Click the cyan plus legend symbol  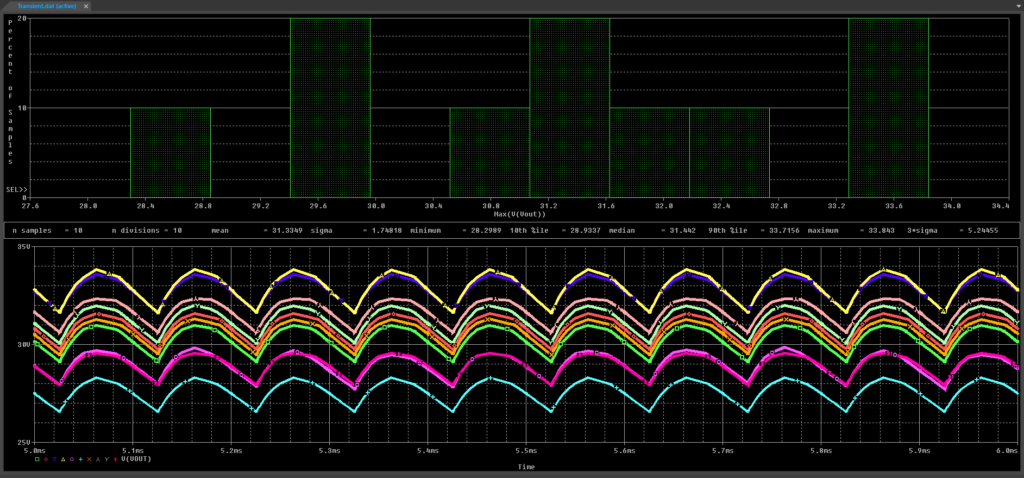click(x=80, y=459)
